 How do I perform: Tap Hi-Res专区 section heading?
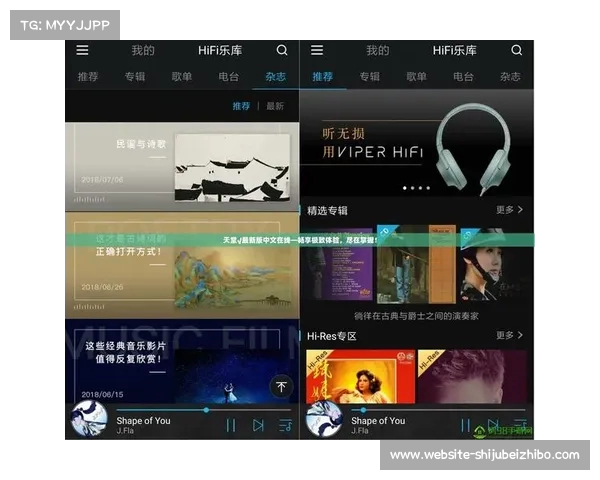point(332,336)
